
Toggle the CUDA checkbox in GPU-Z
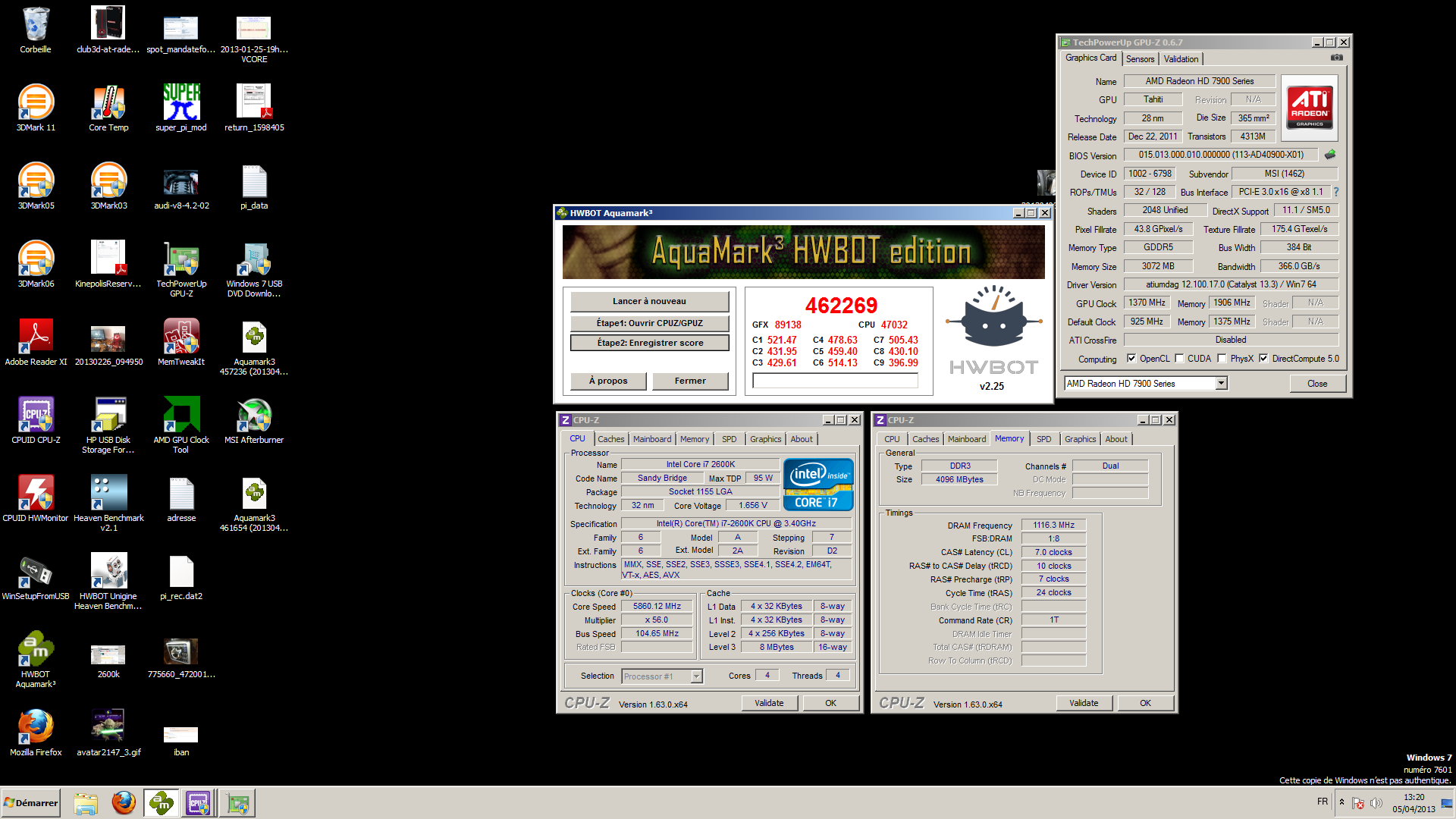pos(1179,359)
